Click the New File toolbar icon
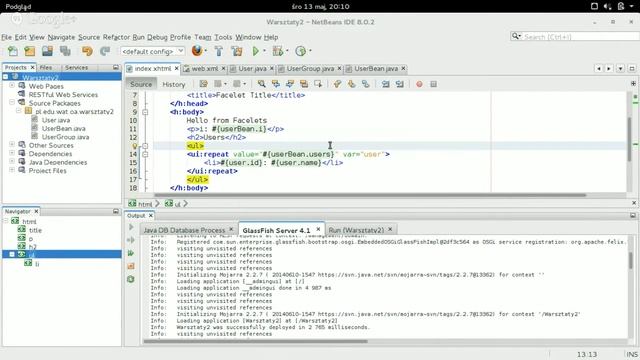This screenshot has width=640, height=360. pyautogui.click(x=13, y=51)
